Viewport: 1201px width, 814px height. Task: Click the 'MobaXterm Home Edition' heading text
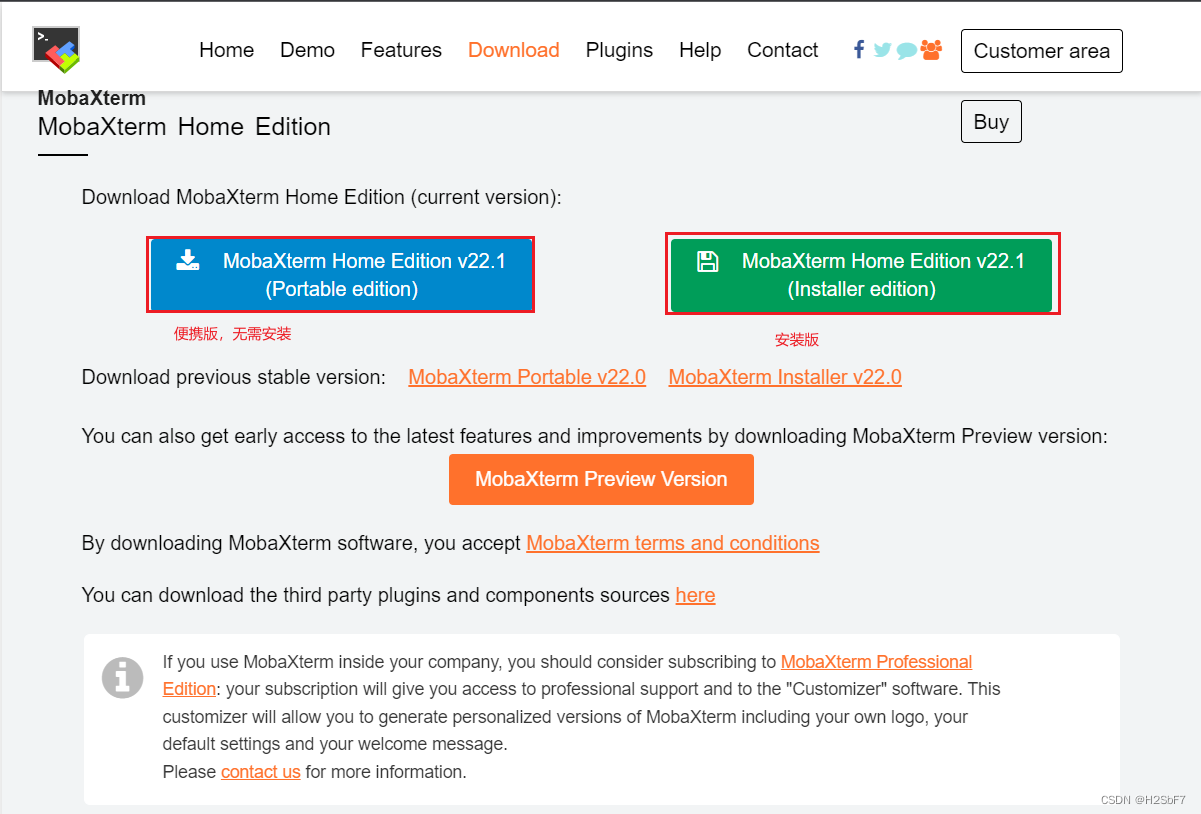coord(184,127)
